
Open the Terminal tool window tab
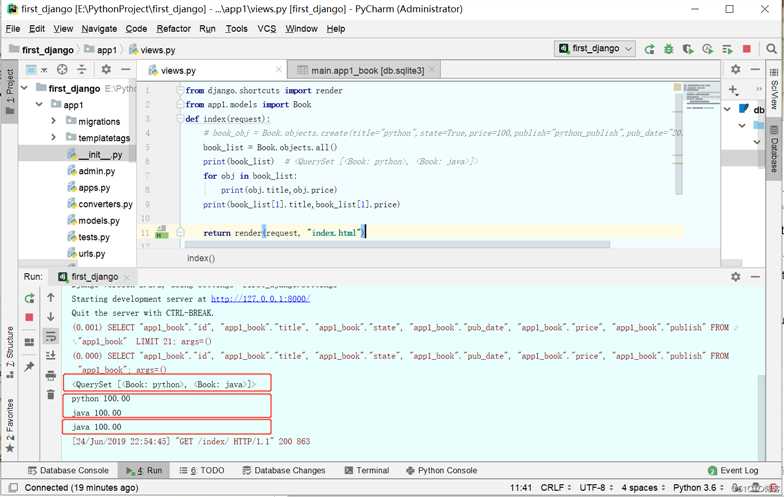click(366, 470)
